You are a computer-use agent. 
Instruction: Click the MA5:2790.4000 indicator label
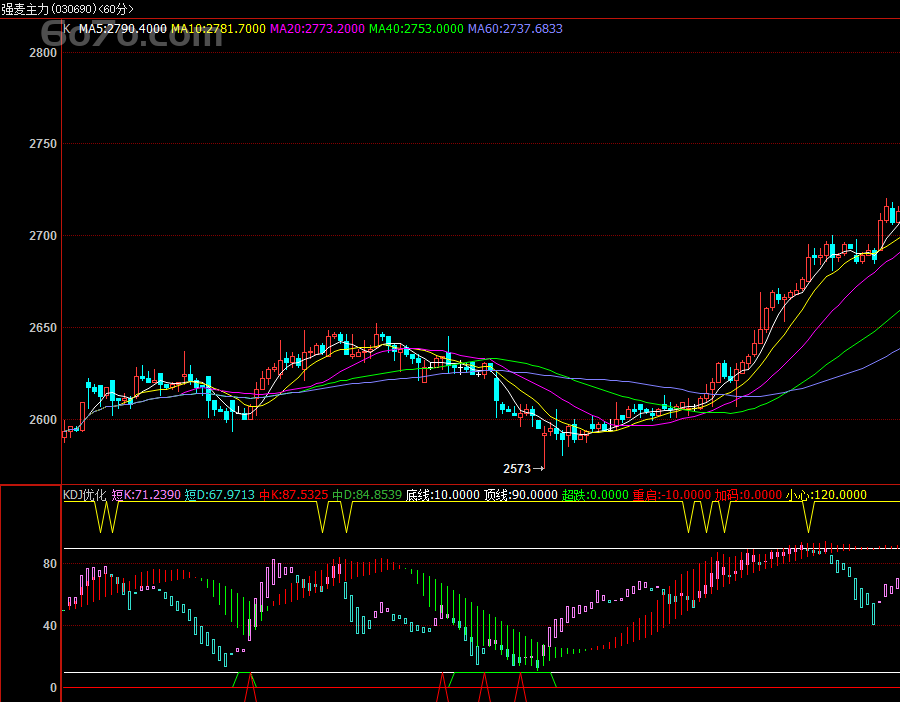click(123, 29)
